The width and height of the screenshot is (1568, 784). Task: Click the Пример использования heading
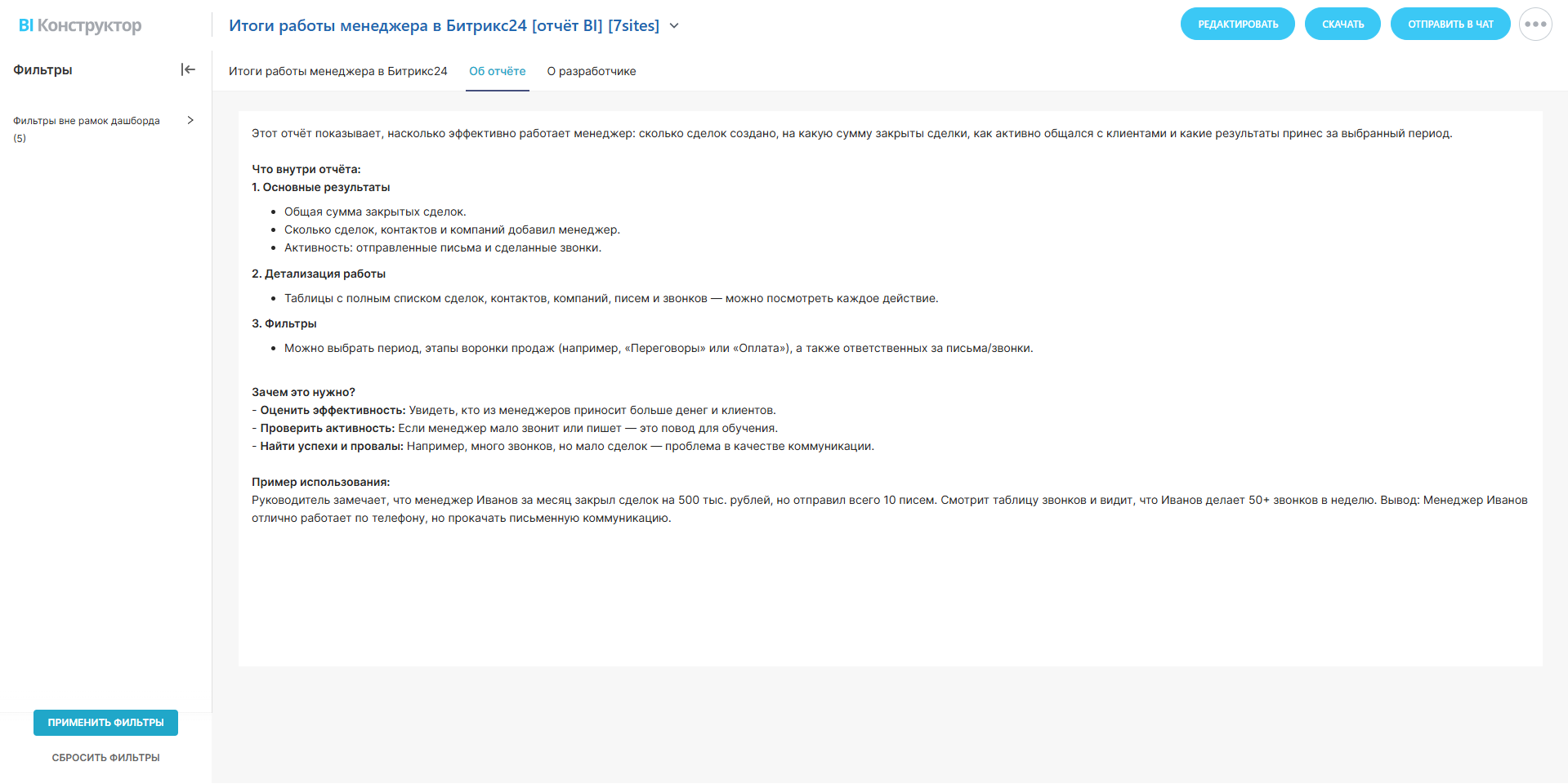pyautogui.click(x=320, y=482)
